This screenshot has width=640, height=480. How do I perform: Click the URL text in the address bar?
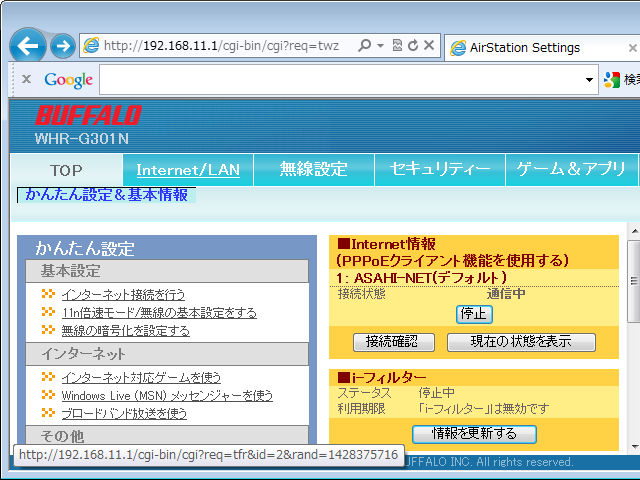tap(221, 45)
